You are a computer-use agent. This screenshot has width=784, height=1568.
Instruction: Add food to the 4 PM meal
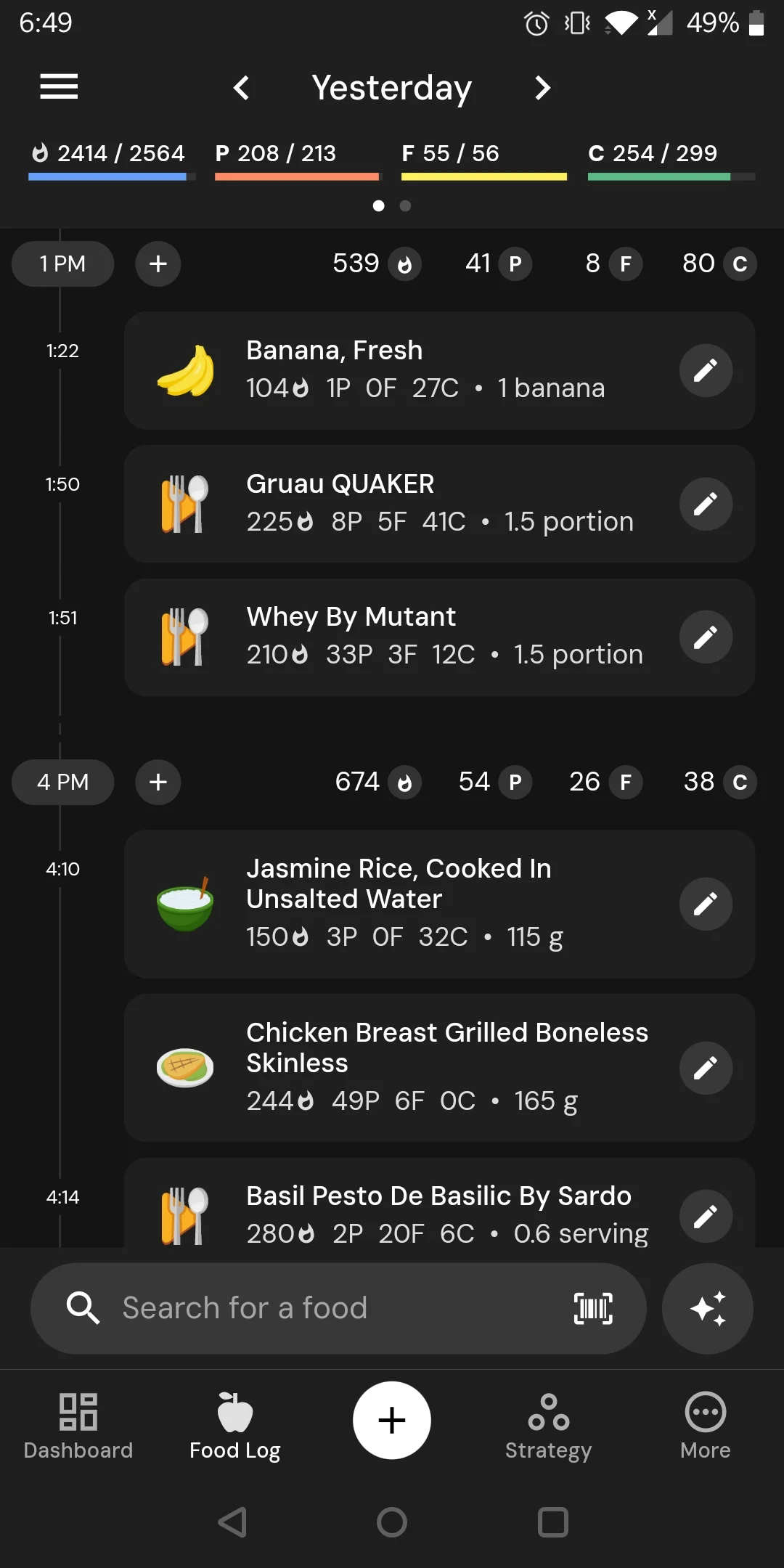pos(158,782)
